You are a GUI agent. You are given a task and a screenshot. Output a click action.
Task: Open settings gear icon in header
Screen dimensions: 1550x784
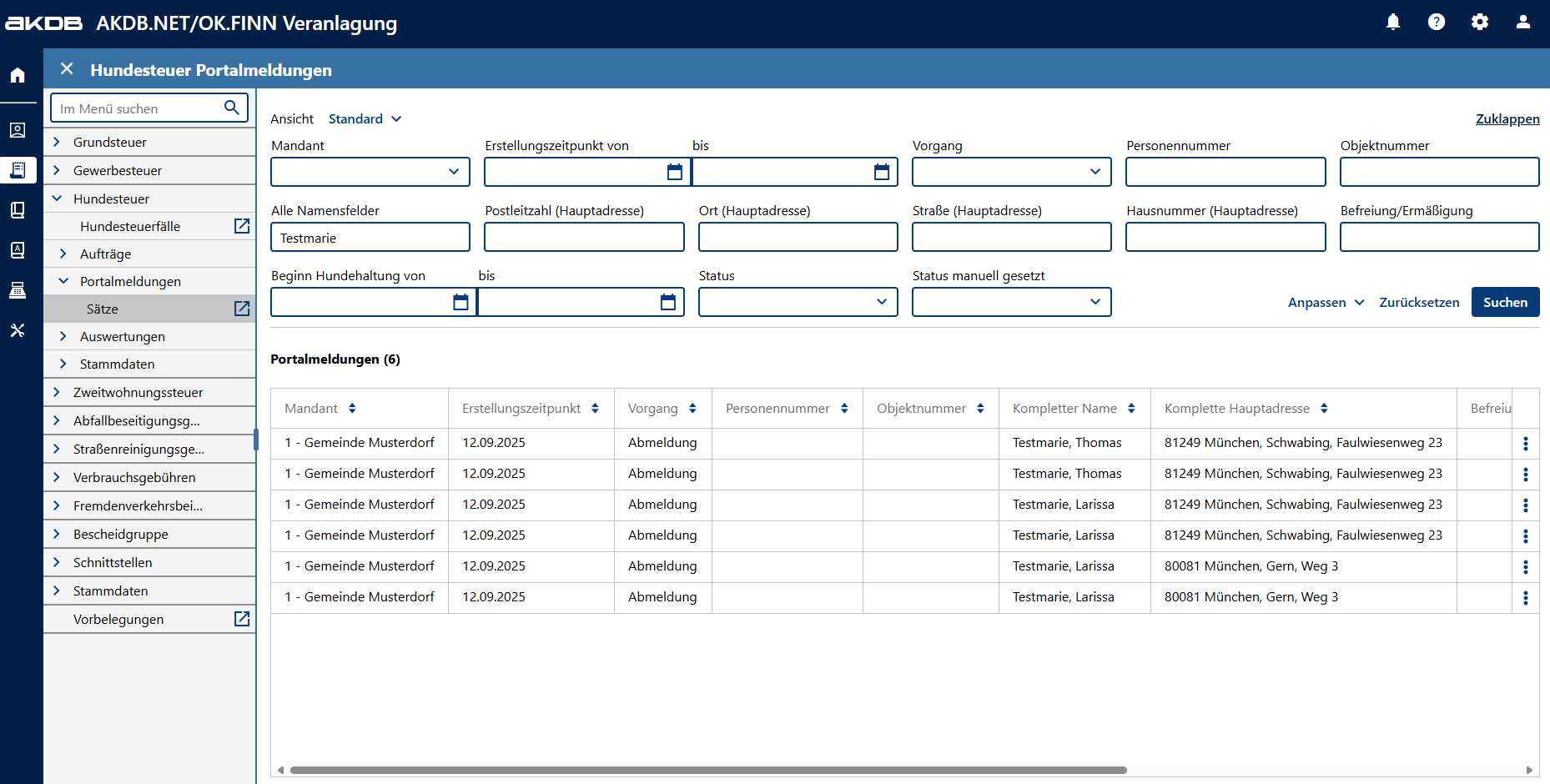point(1480,23)
